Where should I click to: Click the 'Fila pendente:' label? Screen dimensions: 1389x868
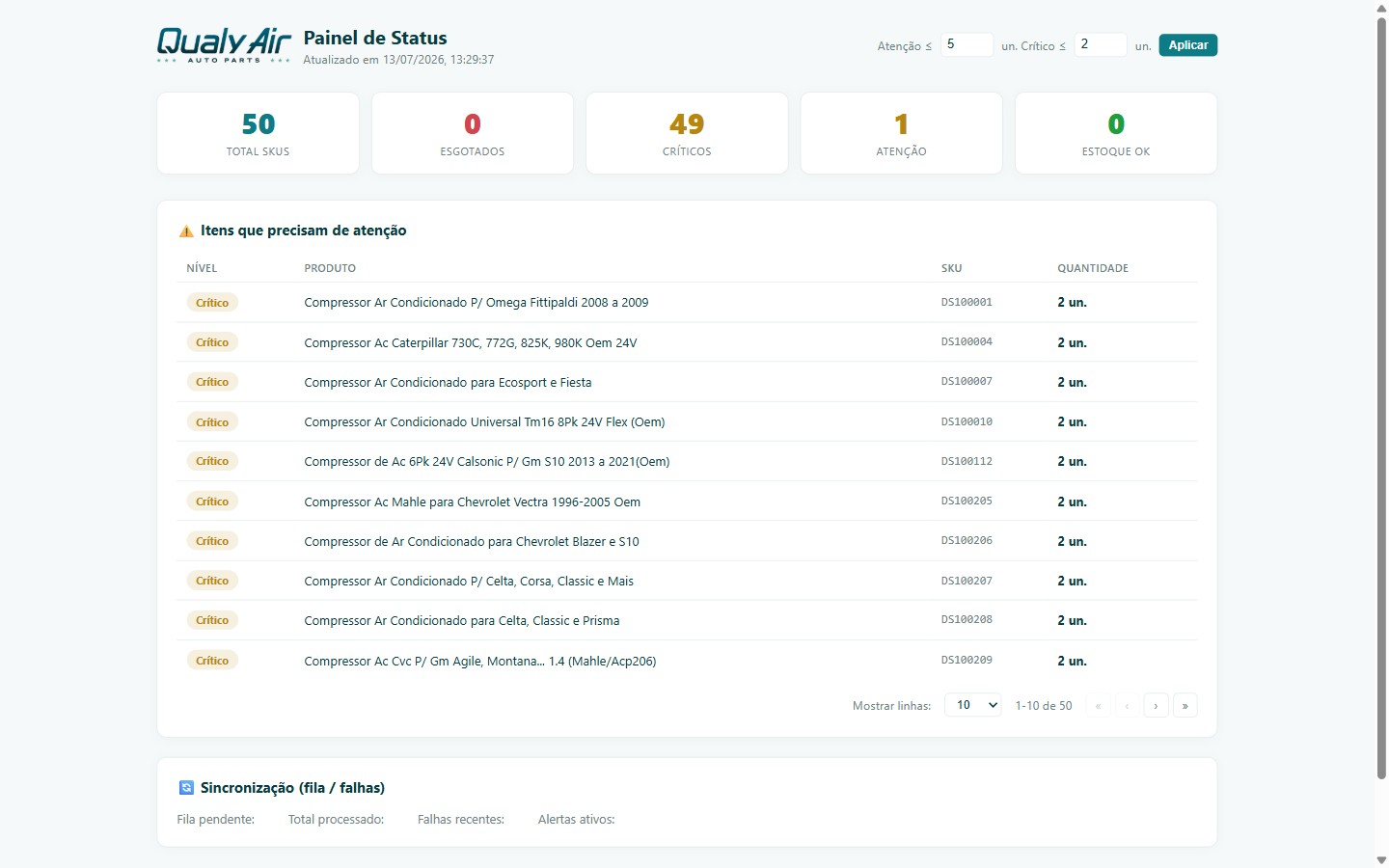[216, 820]
